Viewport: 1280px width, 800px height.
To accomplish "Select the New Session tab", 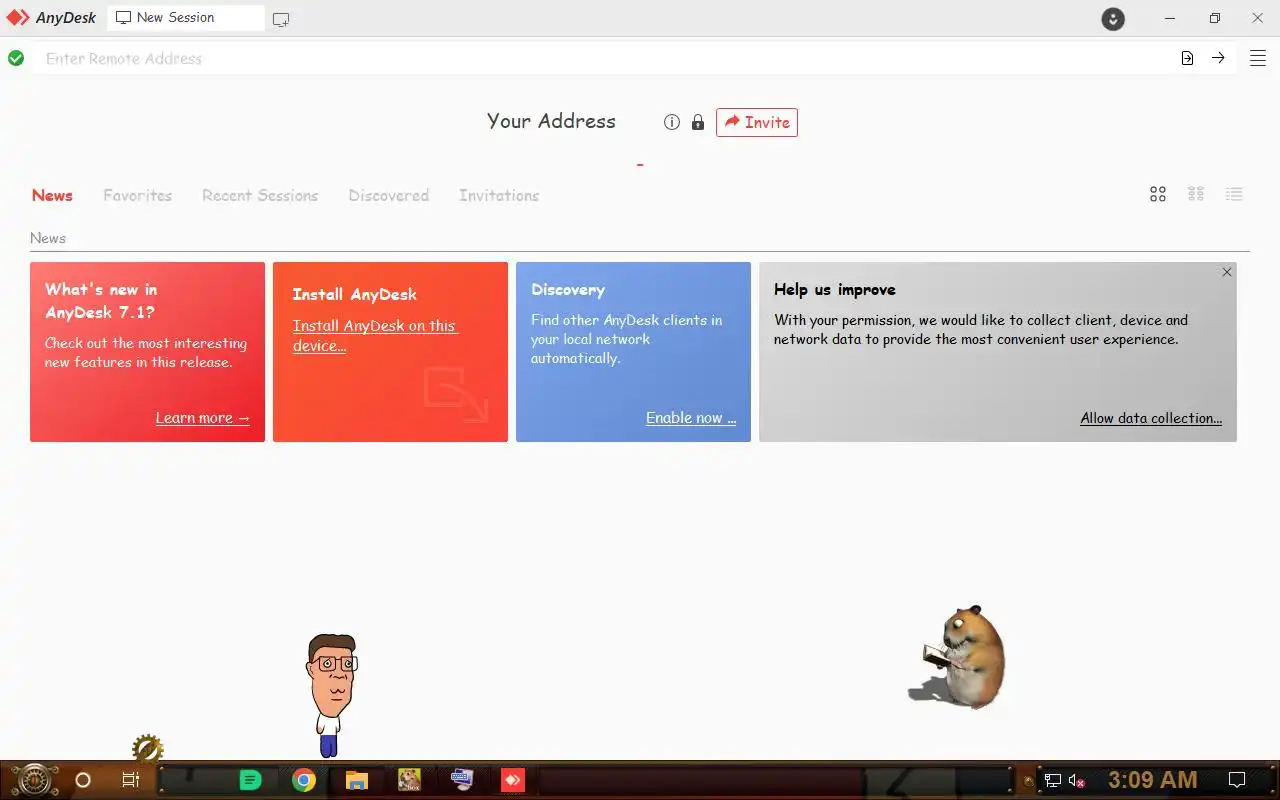I will (186, 18).
